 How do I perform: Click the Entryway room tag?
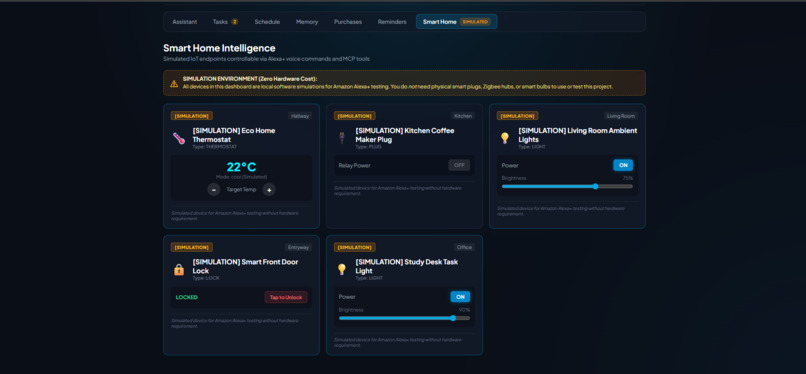[299, 248]
